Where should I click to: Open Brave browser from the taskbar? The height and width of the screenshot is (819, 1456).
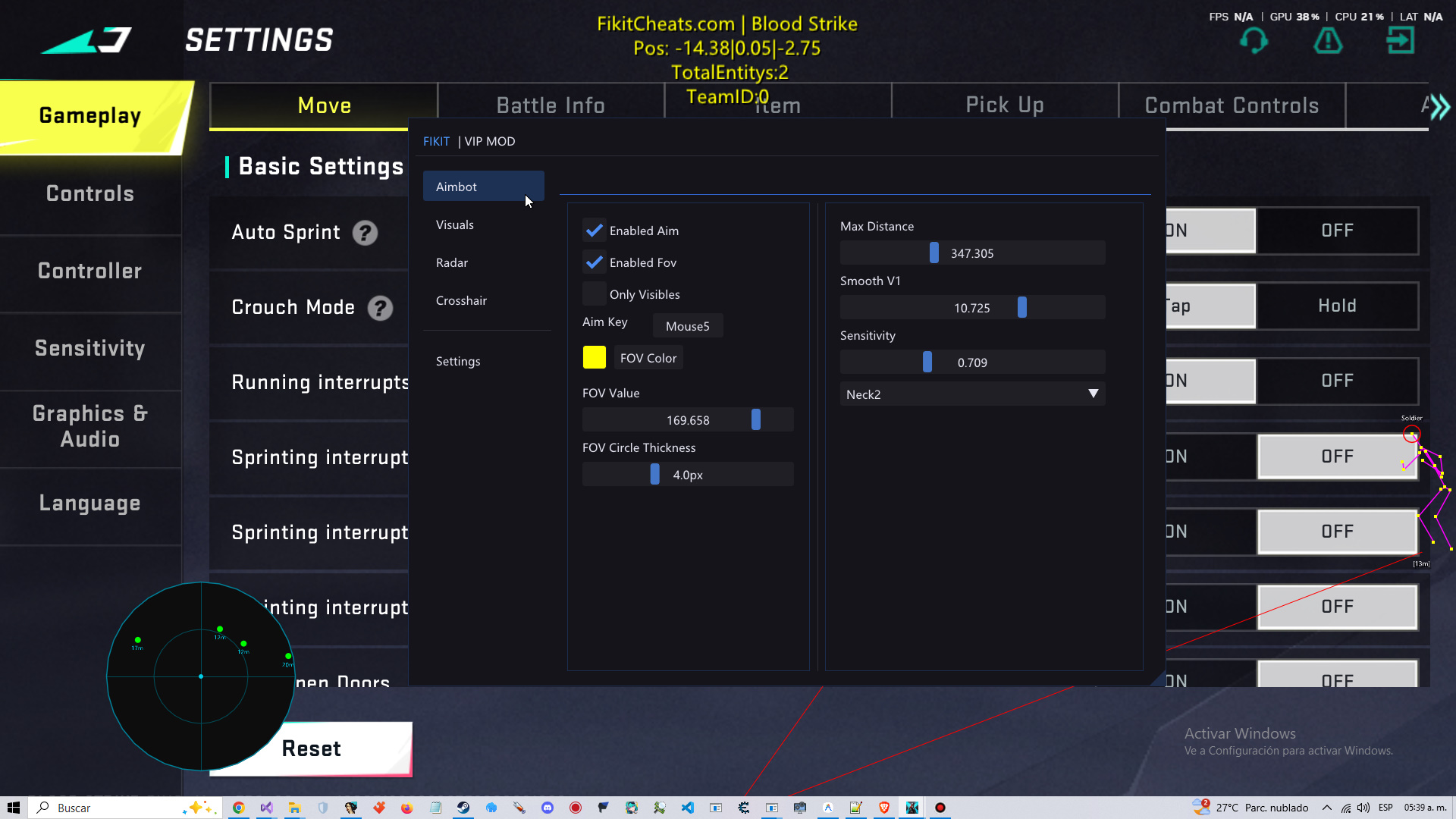pos(884,808)
